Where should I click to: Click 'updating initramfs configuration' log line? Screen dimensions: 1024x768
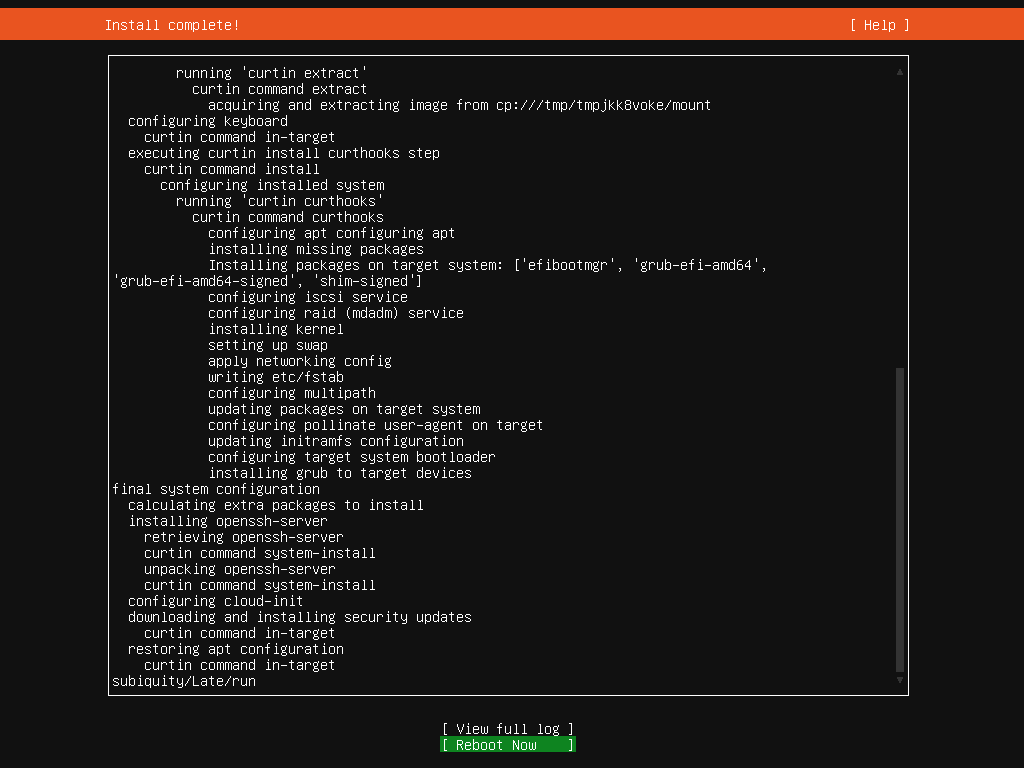(x=336, y=441)
